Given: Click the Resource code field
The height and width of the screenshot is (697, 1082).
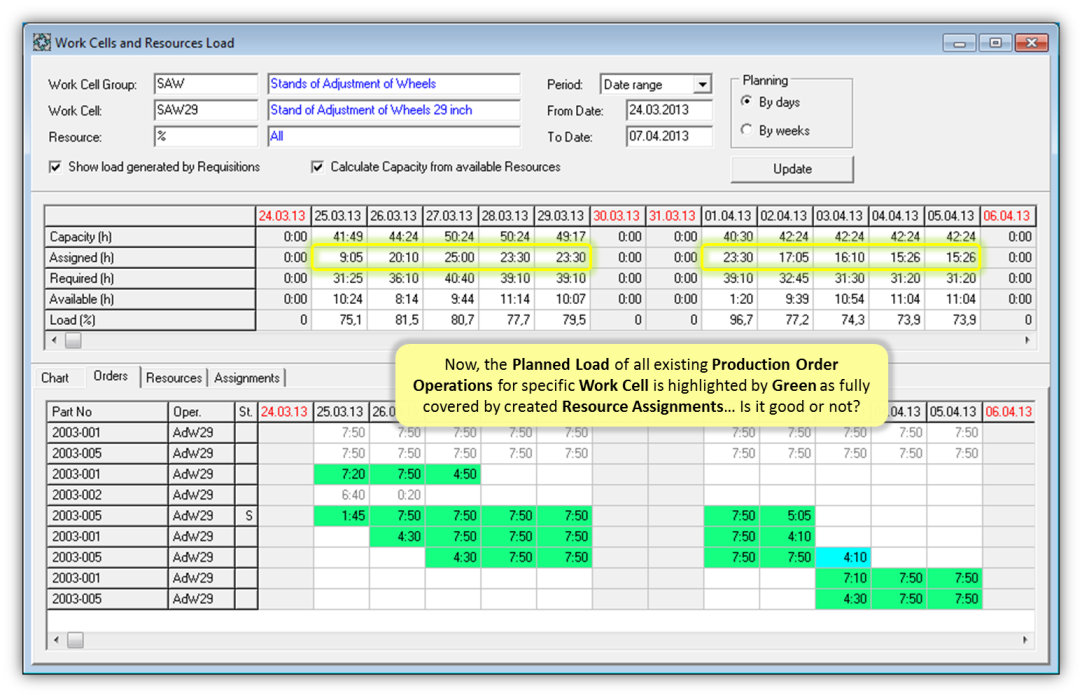Looking at the screenshot, I should pos(206,137).
